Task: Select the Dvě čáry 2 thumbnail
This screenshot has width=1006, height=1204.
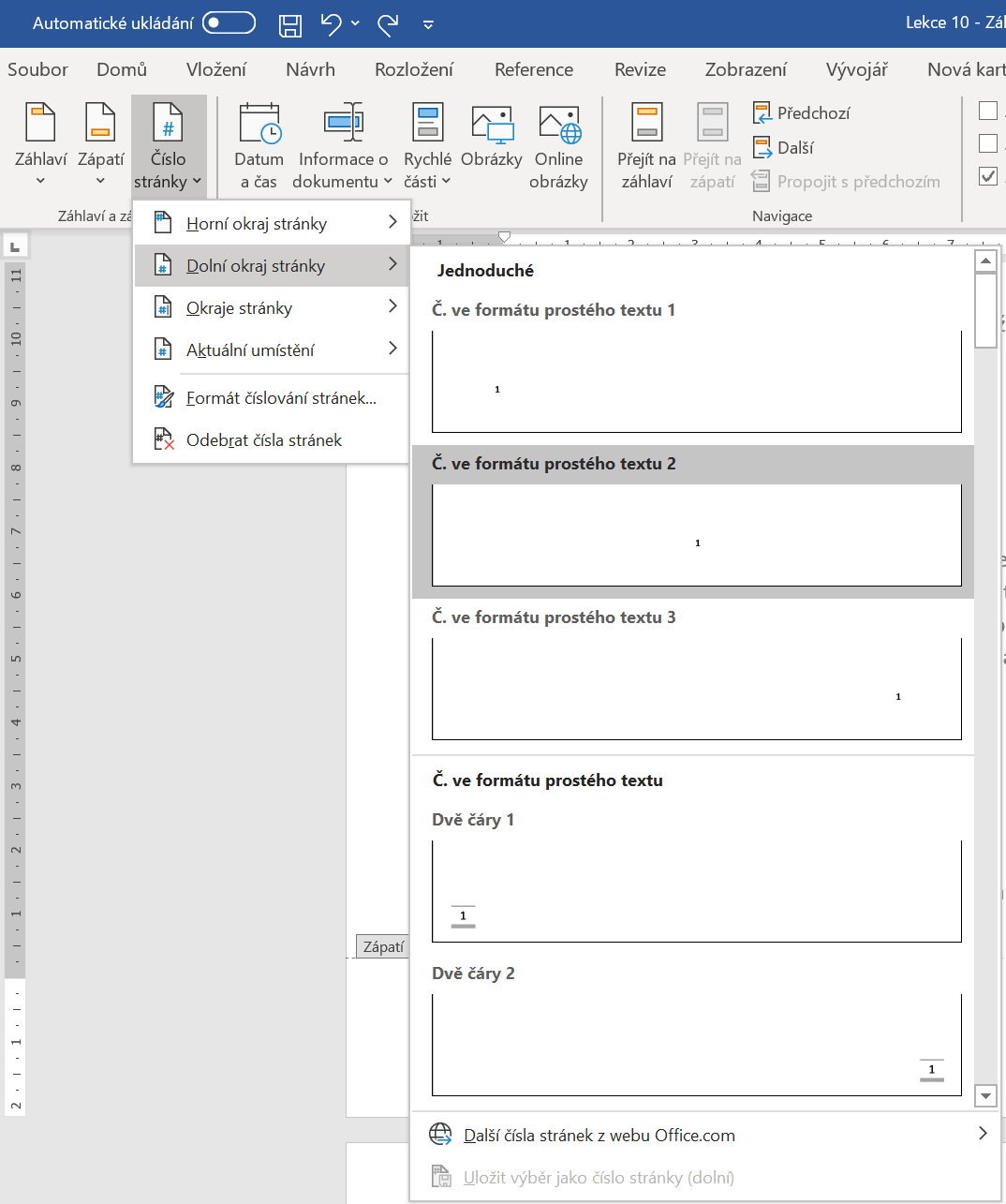Action: (x=696, y=1045)
